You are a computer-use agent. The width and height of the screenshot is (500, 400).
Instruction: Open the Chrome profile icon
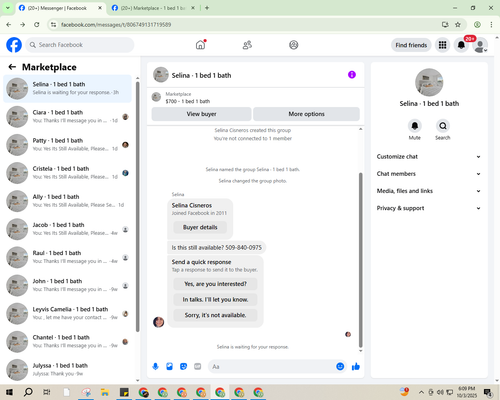click(x=477, y=25)
